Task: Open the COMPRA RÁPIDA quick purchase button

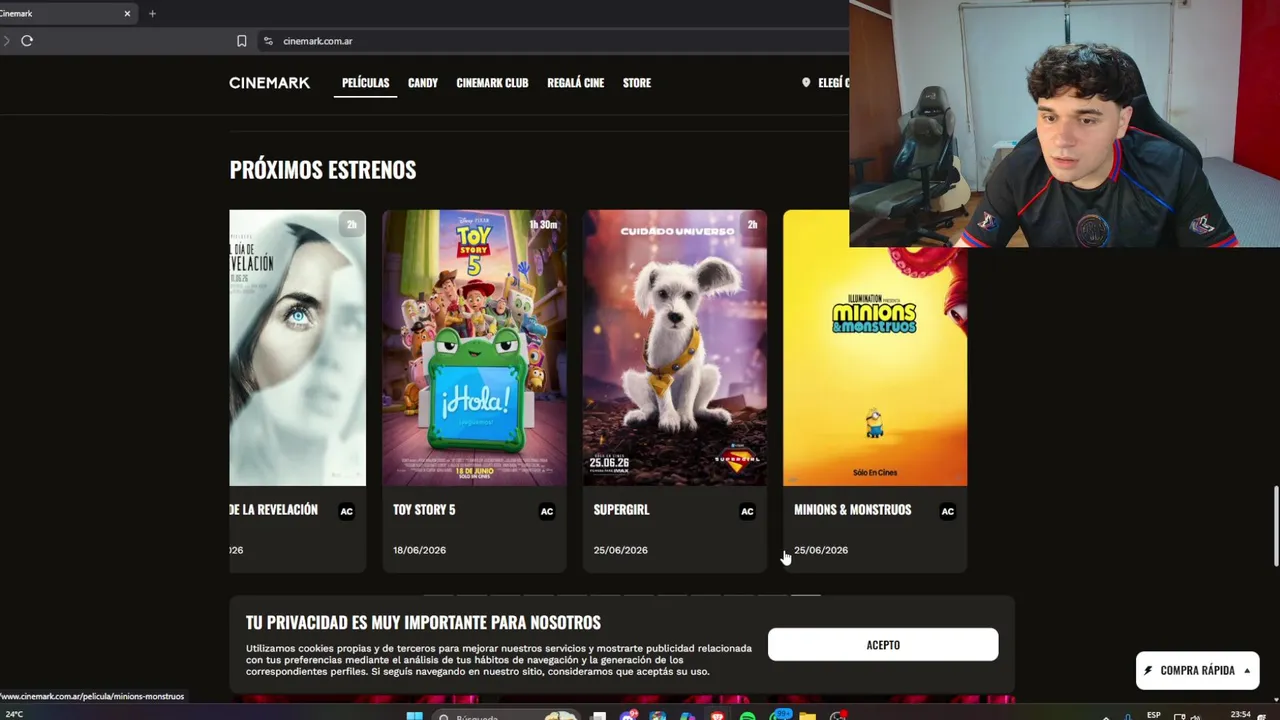Action: coord(1197,670)
